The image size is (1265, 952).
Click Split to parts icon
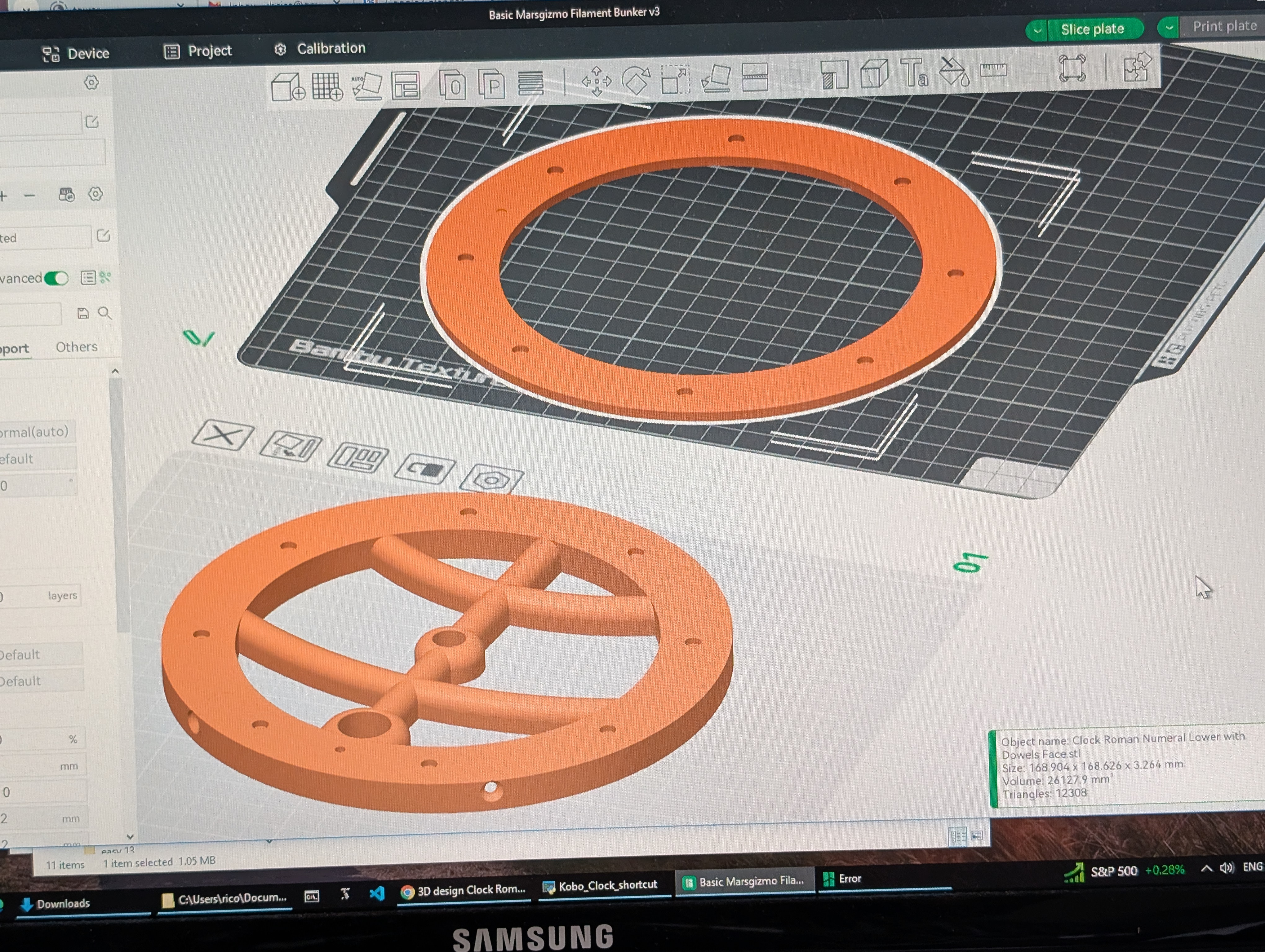[491, 84]
